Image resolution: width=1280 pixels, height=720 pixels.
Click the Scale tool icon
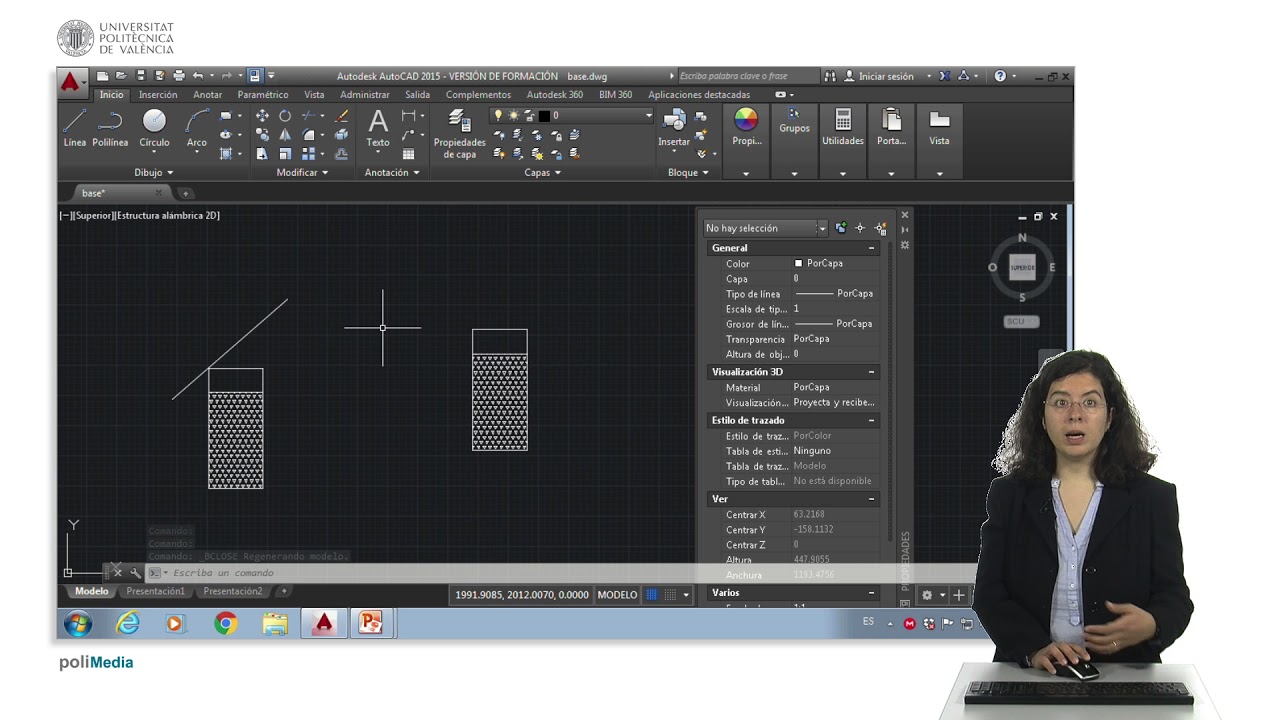coord(285,154)
